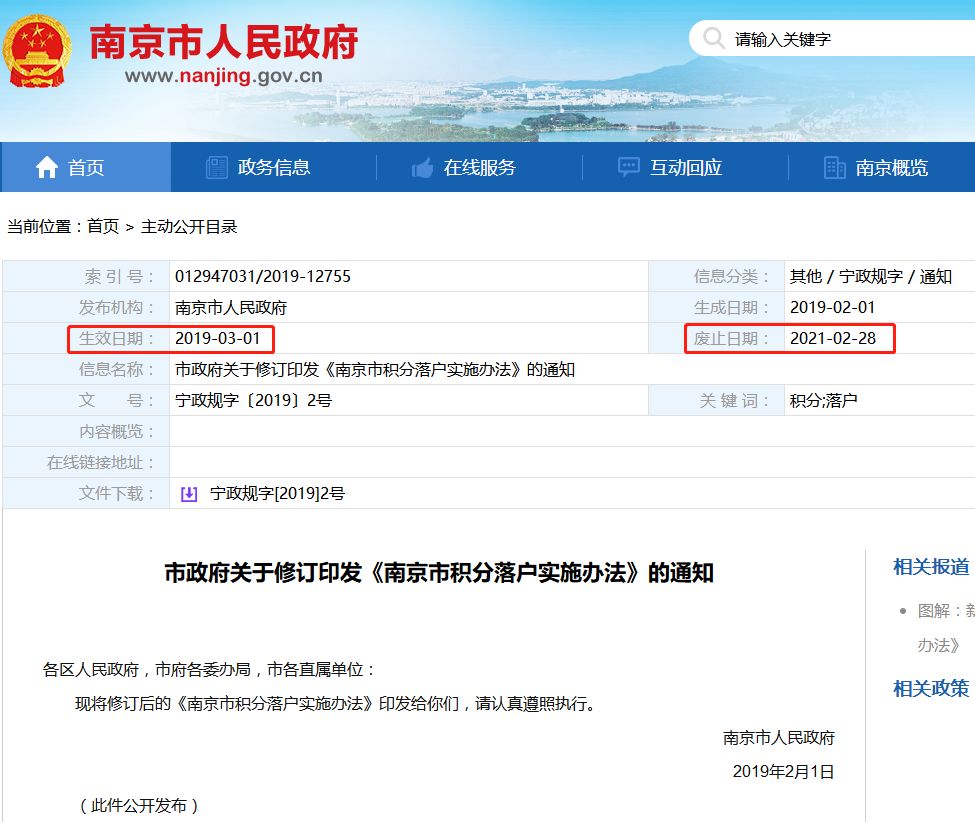Select document number 宁政规字〔2019〕2号

(x=254, y=400)
